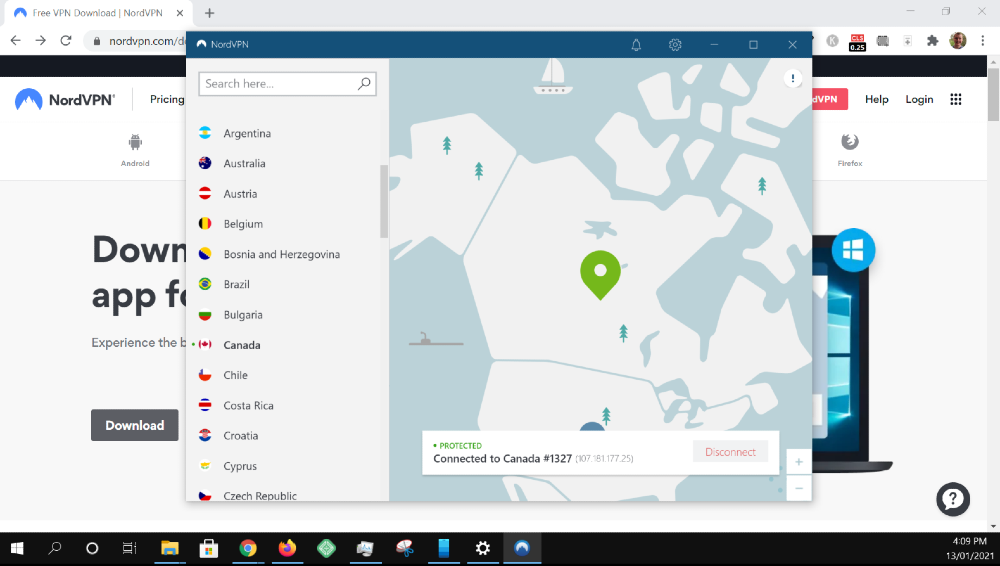1000x566 pixels.
Task: Click the NordVPN taskbar icon
Action: (x=522, y=548)
